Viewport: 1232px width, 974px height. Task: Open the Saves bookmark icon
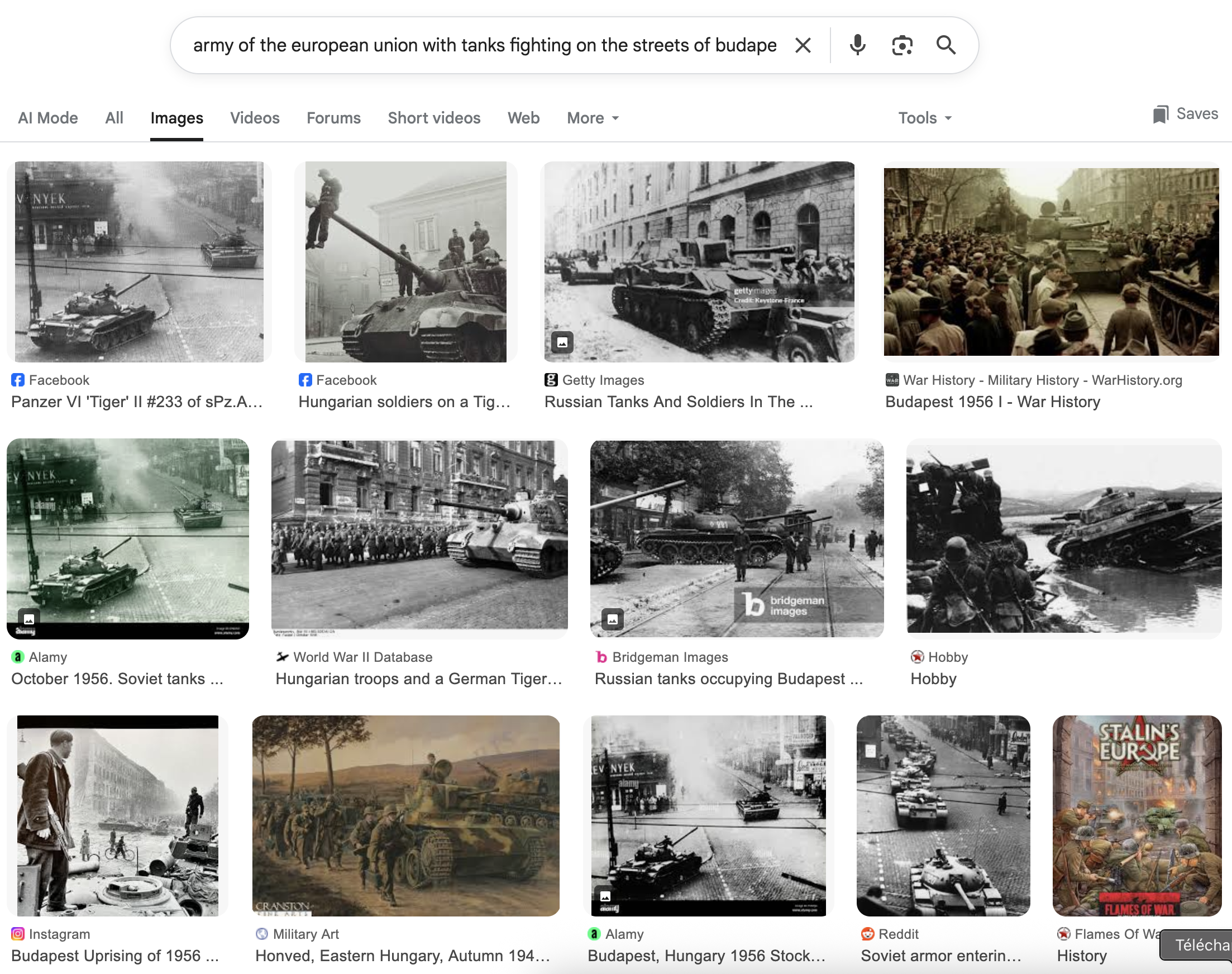(x=1160, y=114)
